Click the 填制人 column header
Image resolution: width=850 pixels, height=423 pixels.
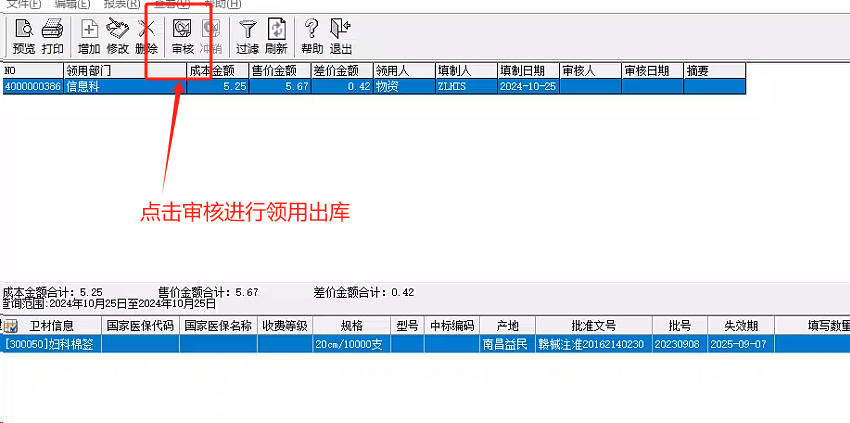coord(467,70)
